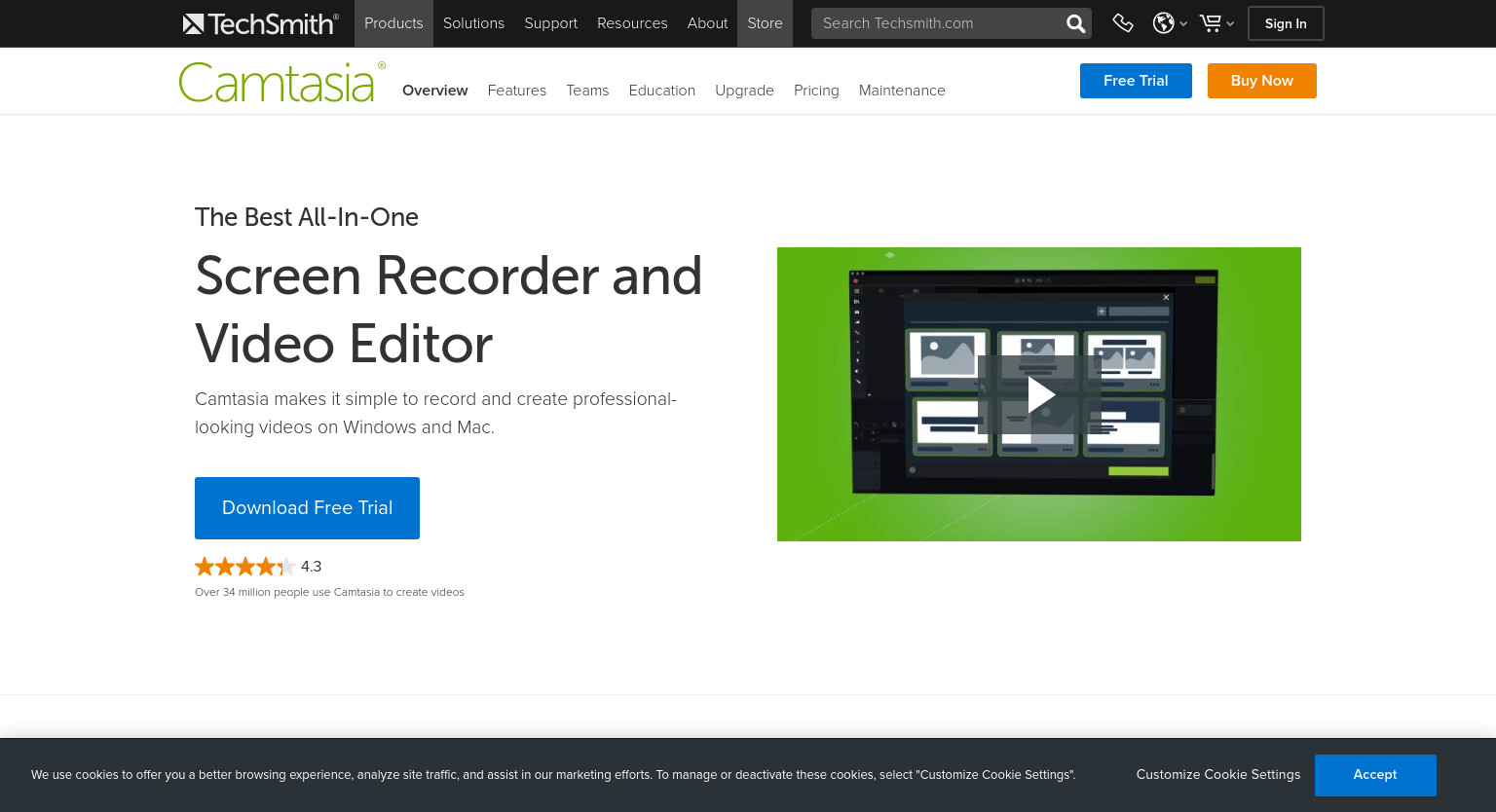Go to the Store
The image size is (1496, 812).
tap(765, 23)
